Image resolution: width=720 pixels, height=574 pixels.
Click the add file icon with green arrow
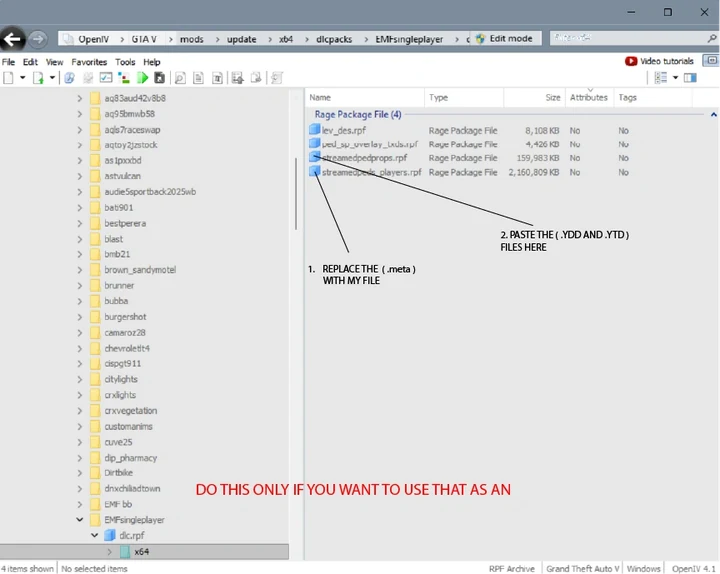[38, 78]
